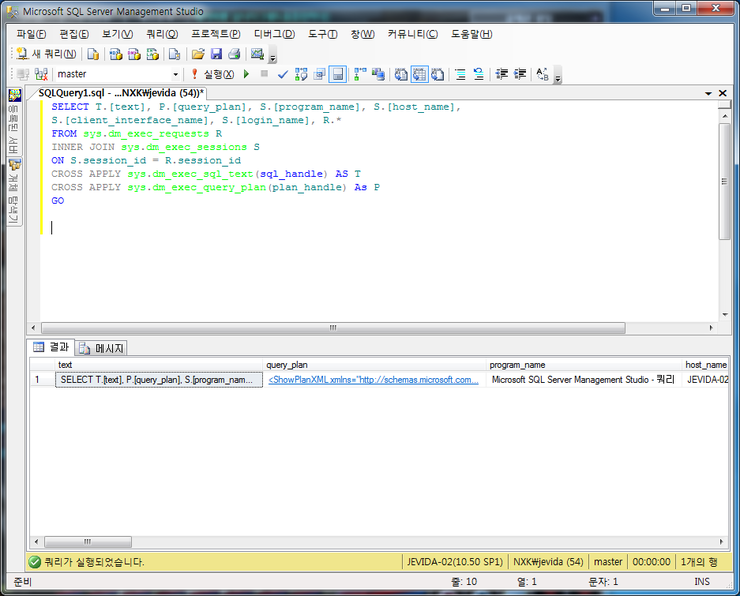Viewport: 740px width, 596px height.
Task: Close the SQLQuery1.sql document with X
Action: tap(723, 93)
